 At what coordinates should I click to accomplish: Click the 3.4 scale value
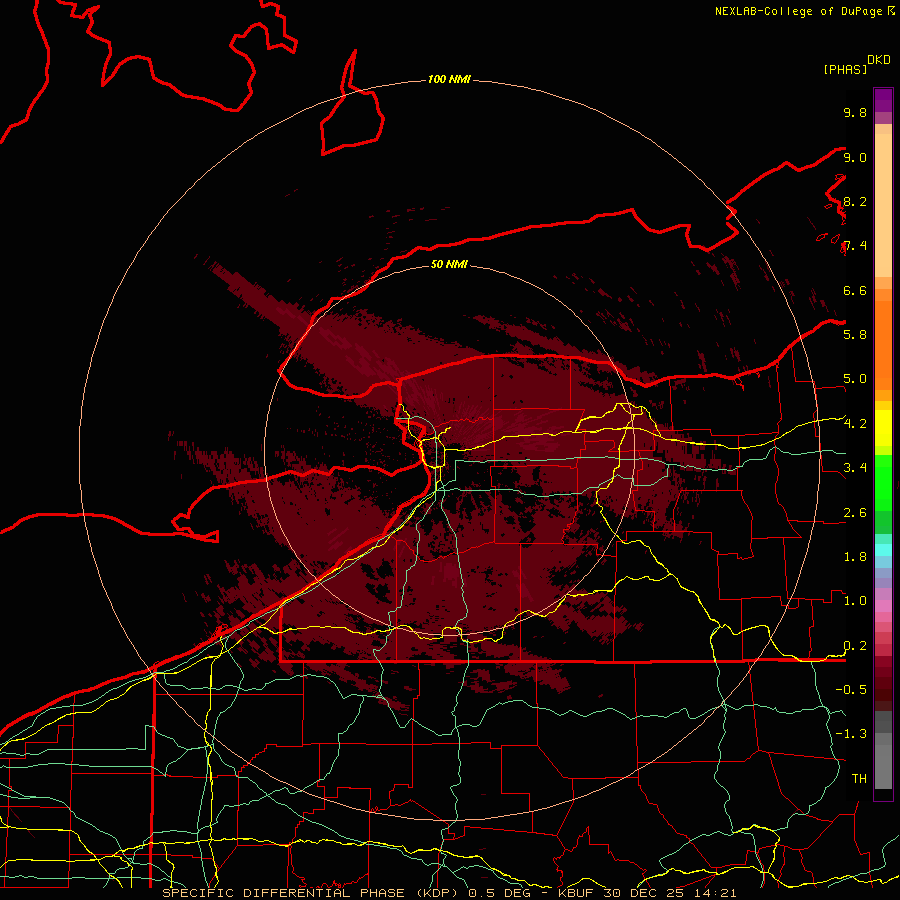[x=855, y=468]
